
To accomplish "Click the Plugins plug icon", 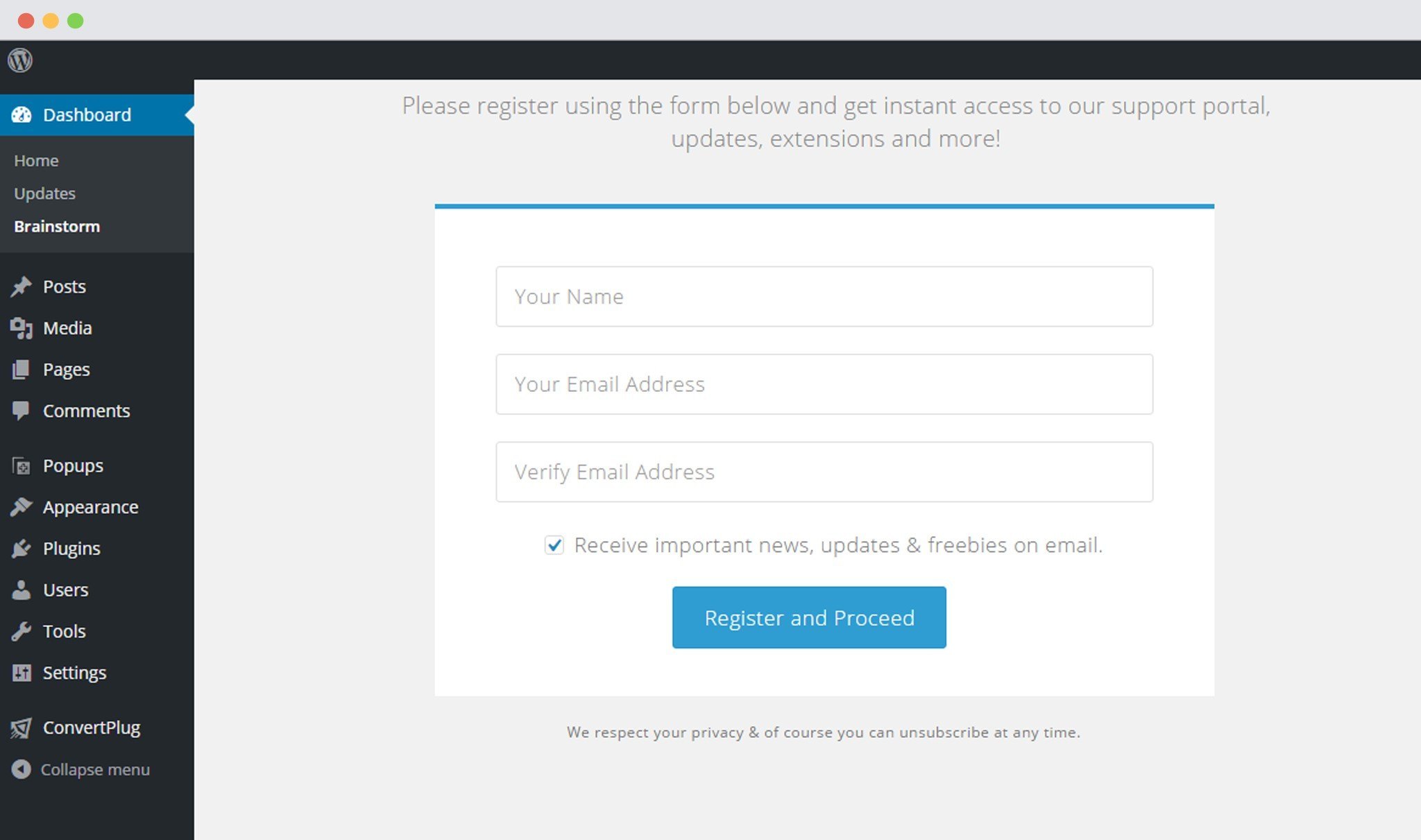I will point(22,549).
